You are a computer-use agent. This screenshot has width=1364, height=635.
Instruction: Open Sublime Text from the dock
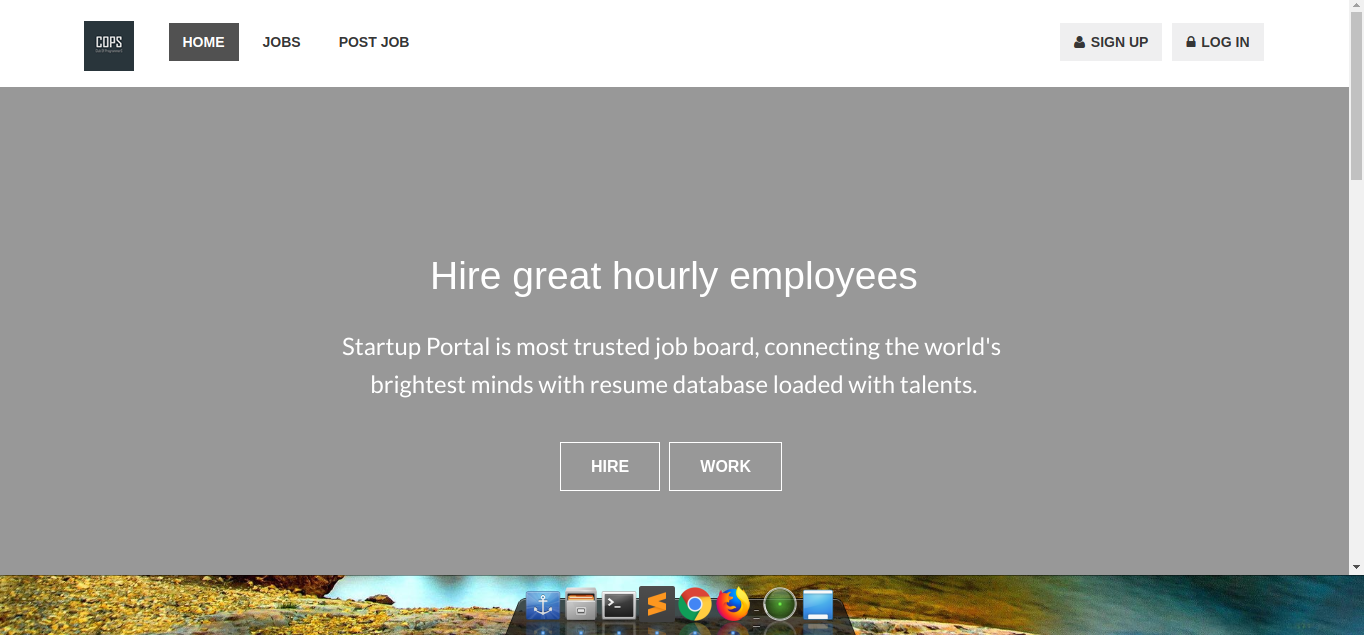[657, 604]
